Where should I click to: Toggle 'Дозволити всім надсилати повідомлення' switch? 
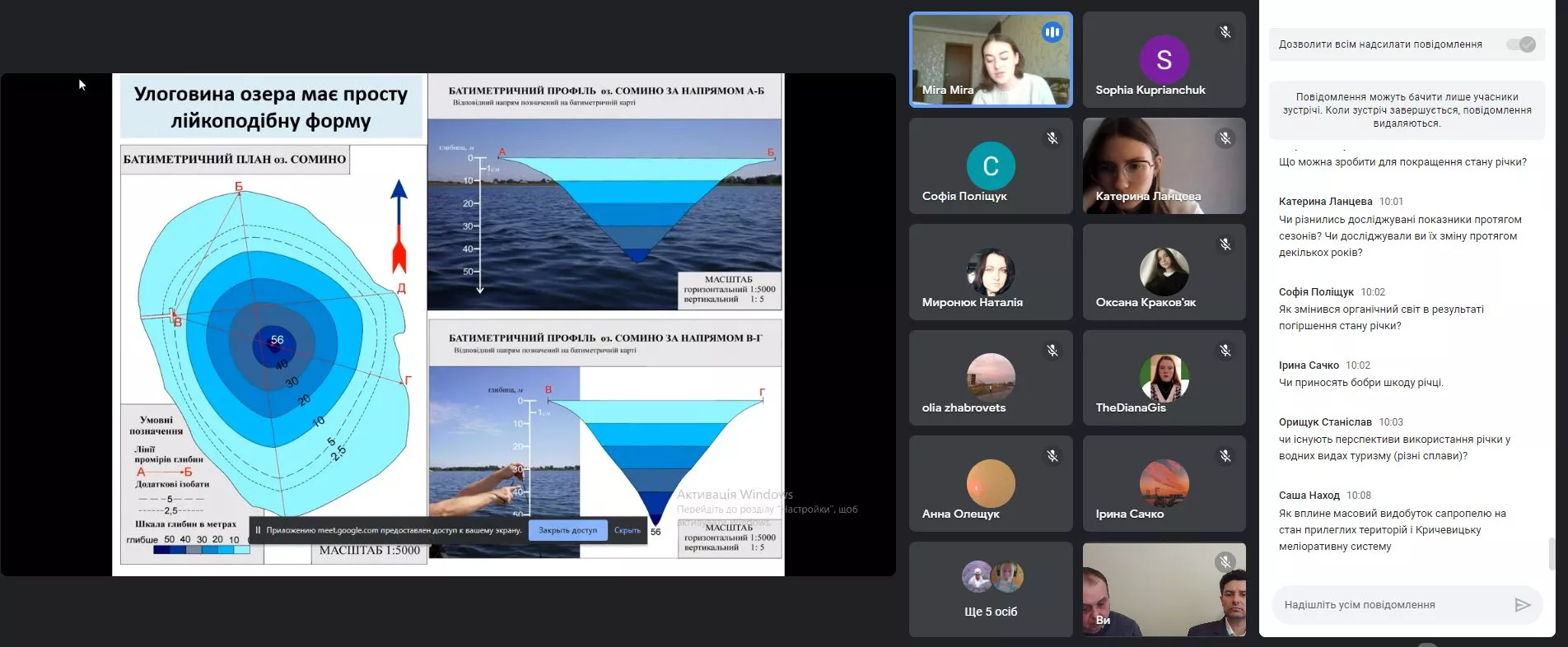tap(1520, 44)
